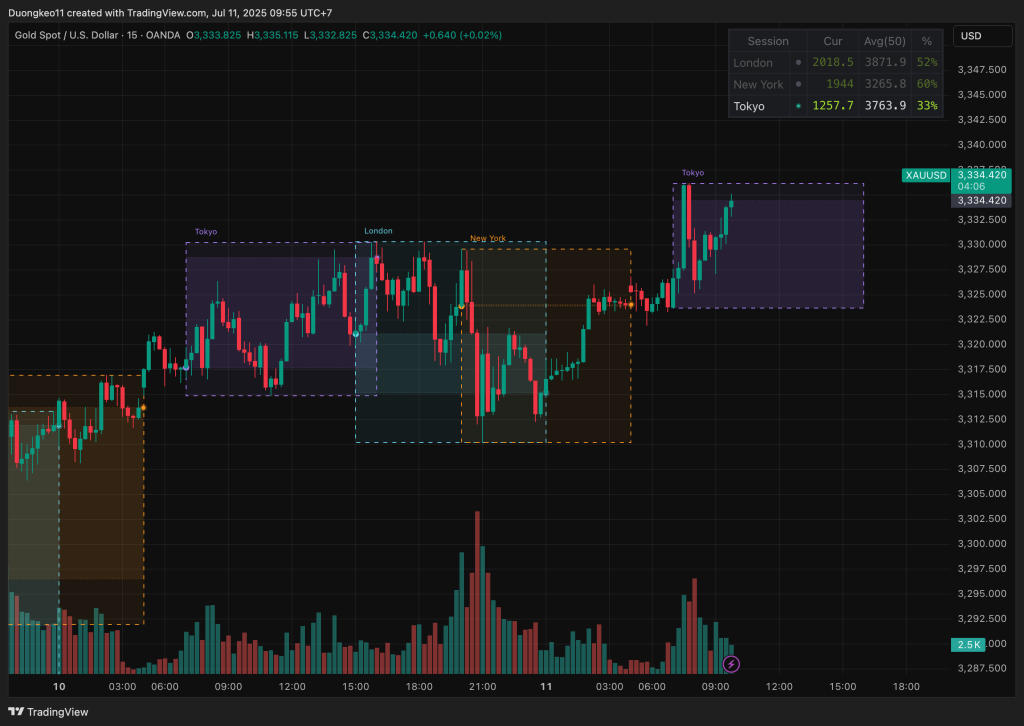Click the 3,347.500 level on price scale
This screenshot has height=726, width=1024.
click(980, 70)
